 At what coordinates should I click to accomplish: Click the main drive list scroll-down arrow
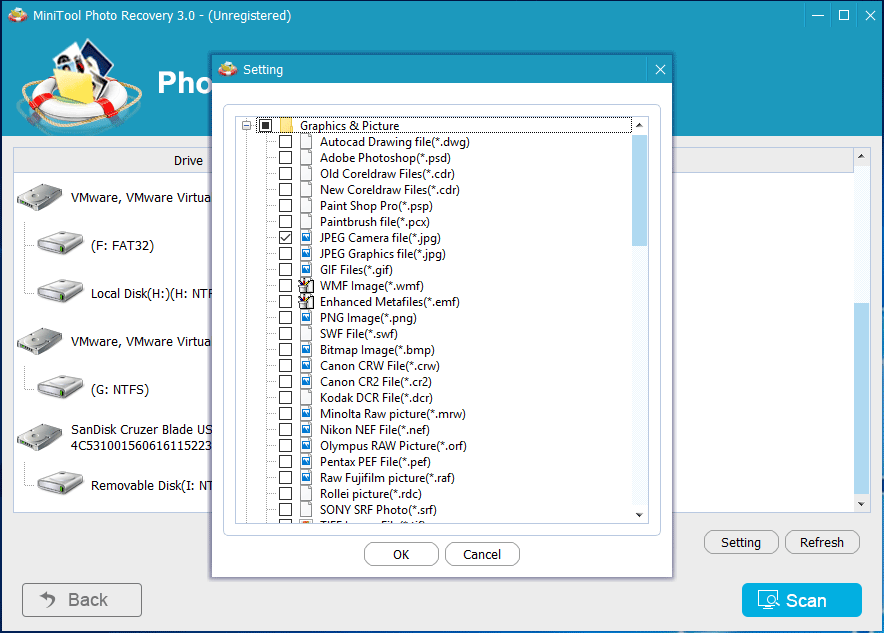(861, 504)
